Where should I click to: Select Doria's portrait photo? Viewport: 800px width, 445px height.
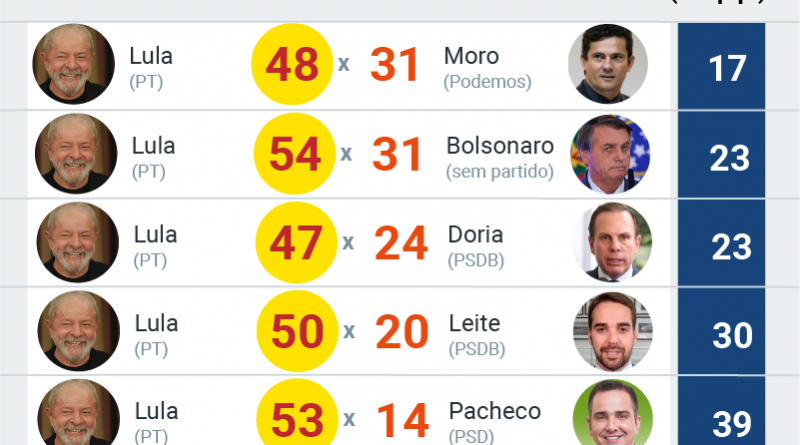(x=611, y=243)
